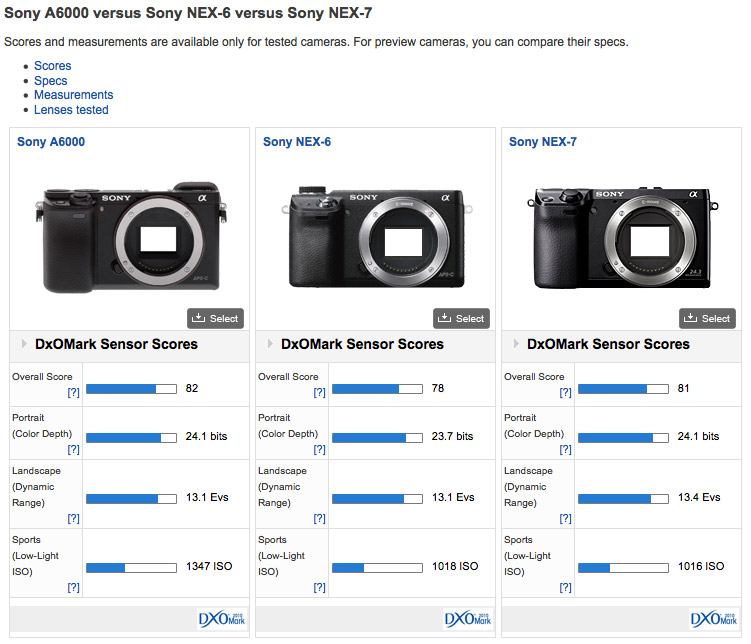Click NEX-7 value 13.4 Evs
Screen dimensions: 751x644
pyautogui.click(x=699, y=497)
